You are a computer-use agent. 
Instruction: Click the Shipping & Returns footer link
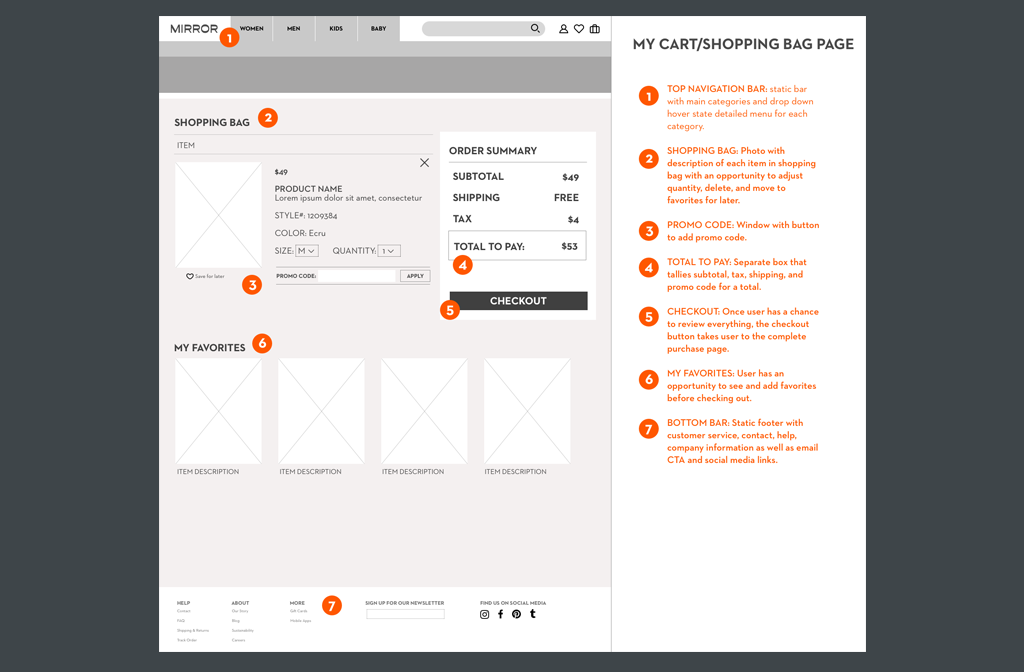[193, 631]
